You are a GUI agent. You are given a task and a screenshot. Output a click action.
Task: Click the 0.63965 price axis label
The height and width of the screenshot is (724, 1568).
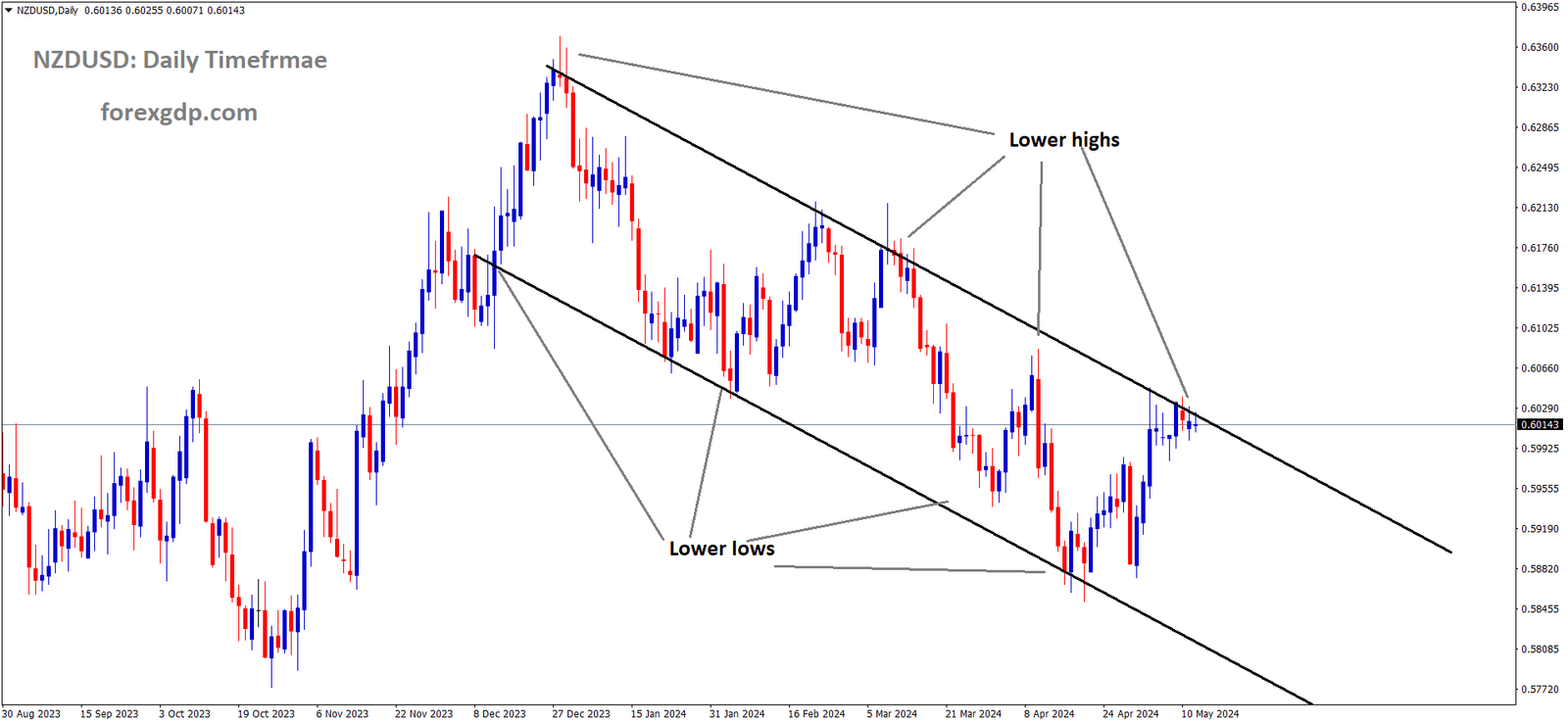point(1540,7)
